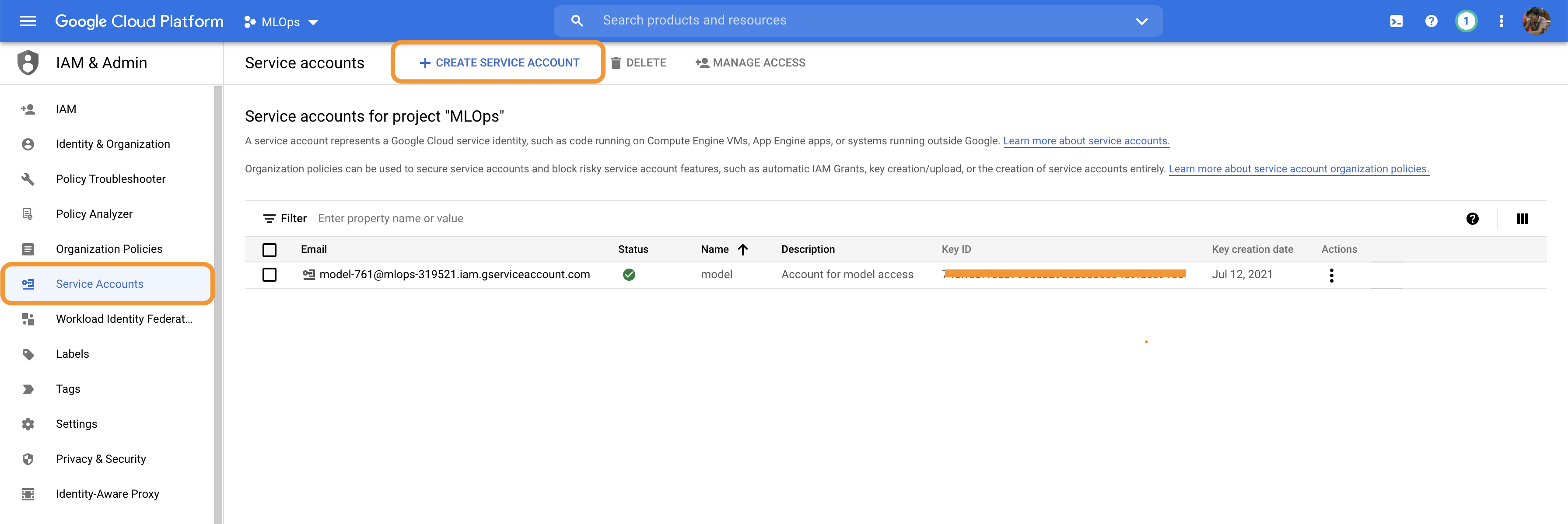
Task: Activate Cloud Shell terminal icon
Action: tap(1396, 21)
